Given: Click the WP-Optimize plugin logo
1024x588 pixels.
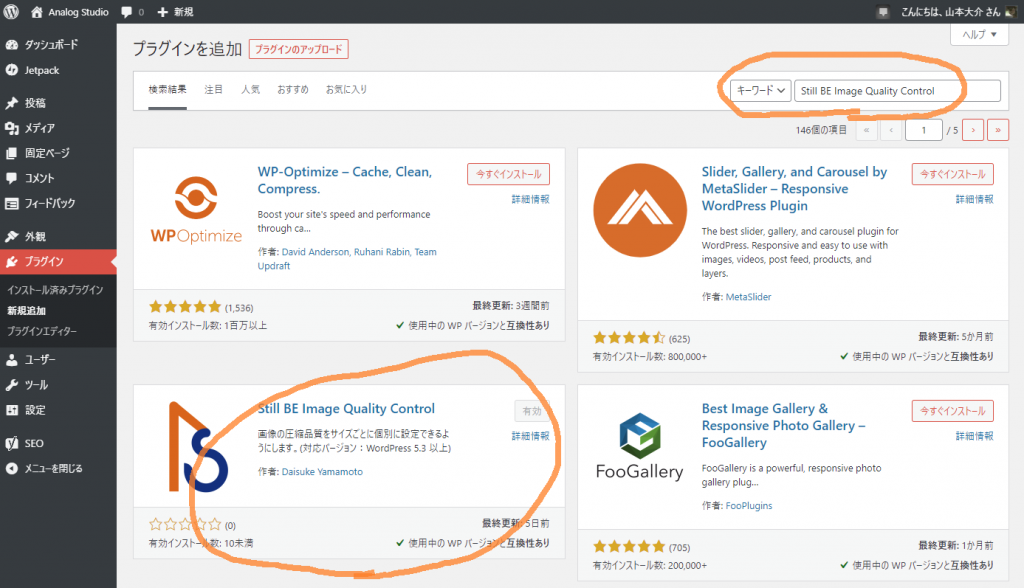Looking at the screenshot, I should 196,210.
